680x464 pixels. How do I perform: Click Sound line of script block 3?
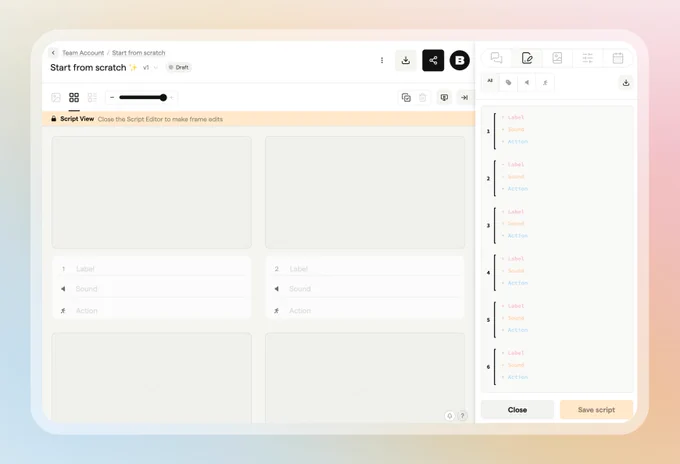tap(515, 224)
